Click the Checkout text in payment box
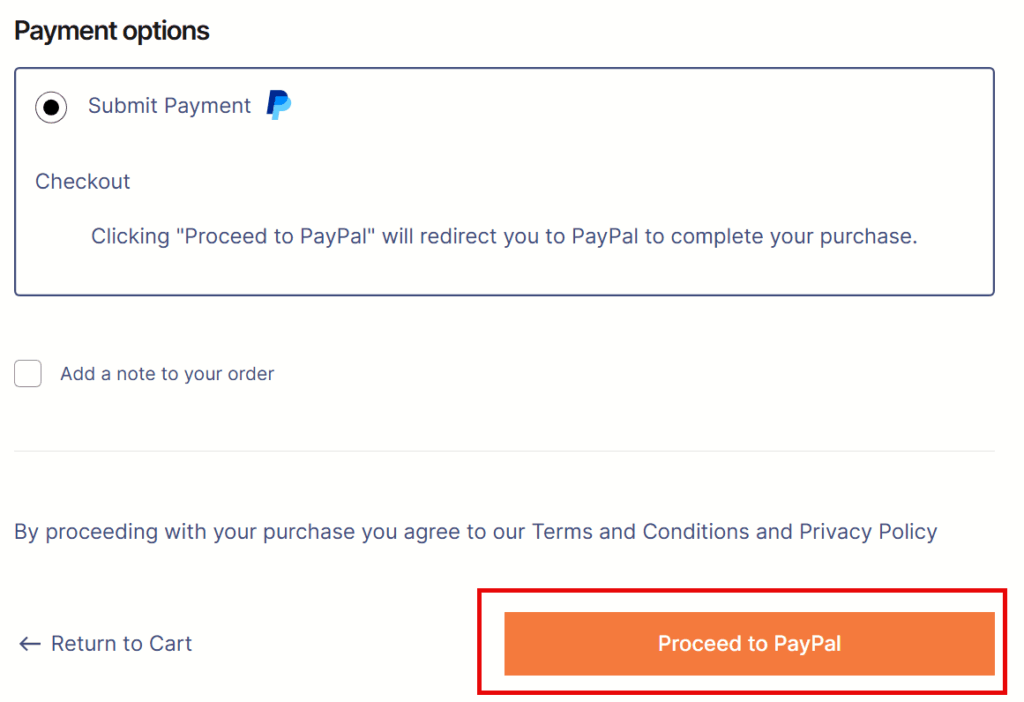 tap(83, 182)
